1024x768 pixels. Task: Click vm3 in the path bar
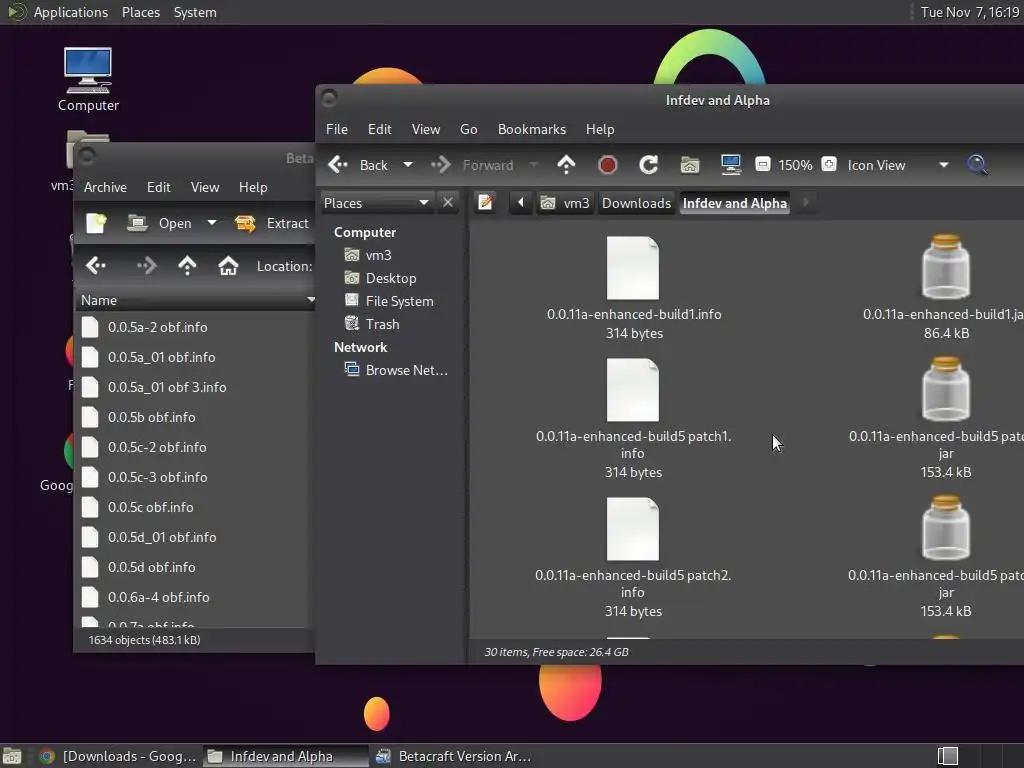coord(566,202)
